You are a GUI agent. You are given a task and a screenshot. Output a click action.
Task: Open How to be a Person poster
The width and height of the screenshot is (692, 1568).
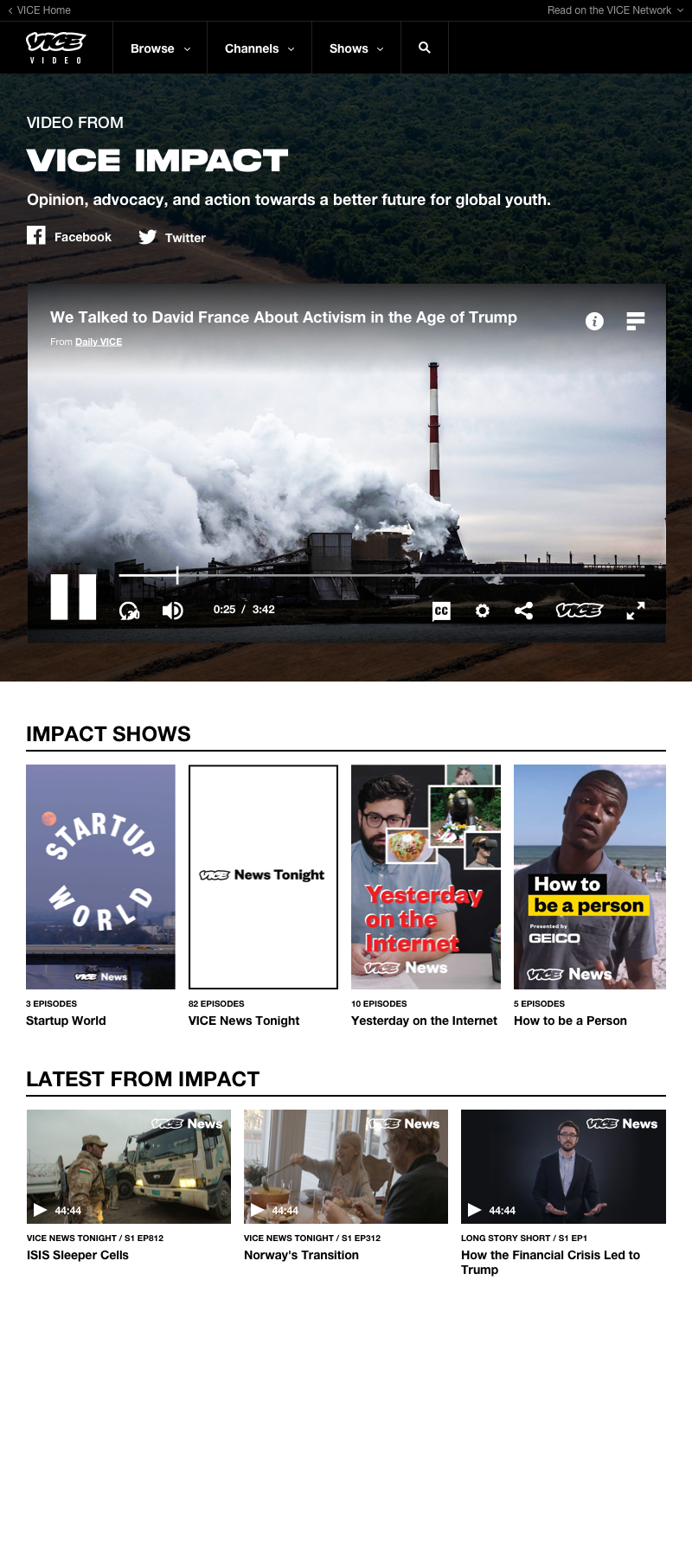(x=590, y=877)
